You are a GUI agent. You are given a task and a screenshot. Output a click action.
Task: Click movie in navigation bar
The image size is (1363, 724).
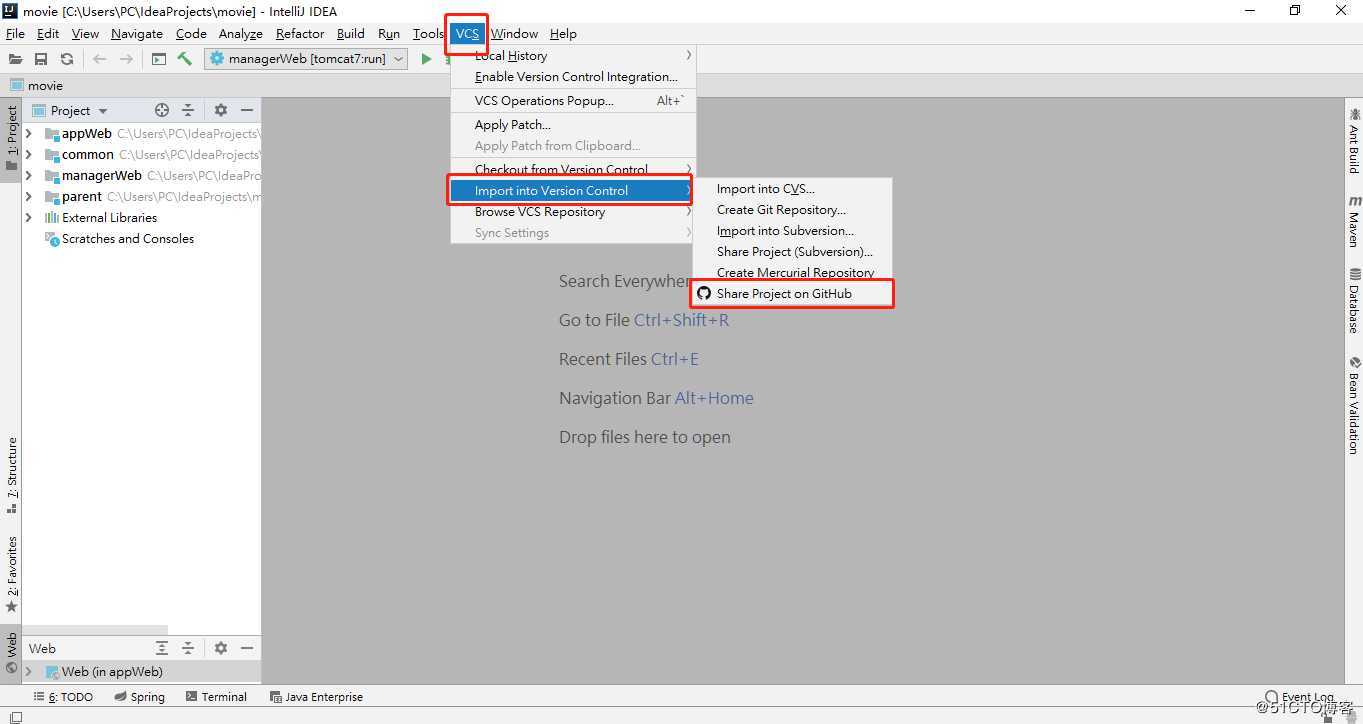36,85
